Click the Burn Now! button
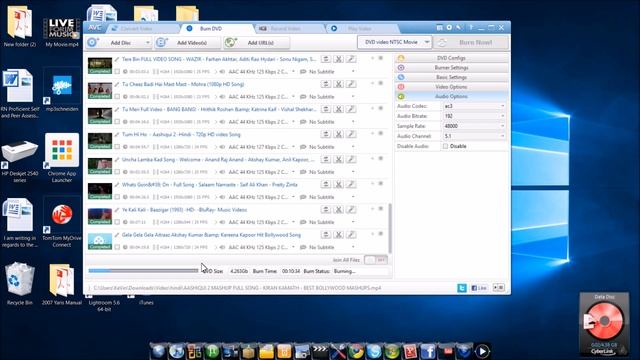The image size is (640, 360). pyautogui.click(x=471, y=42)
